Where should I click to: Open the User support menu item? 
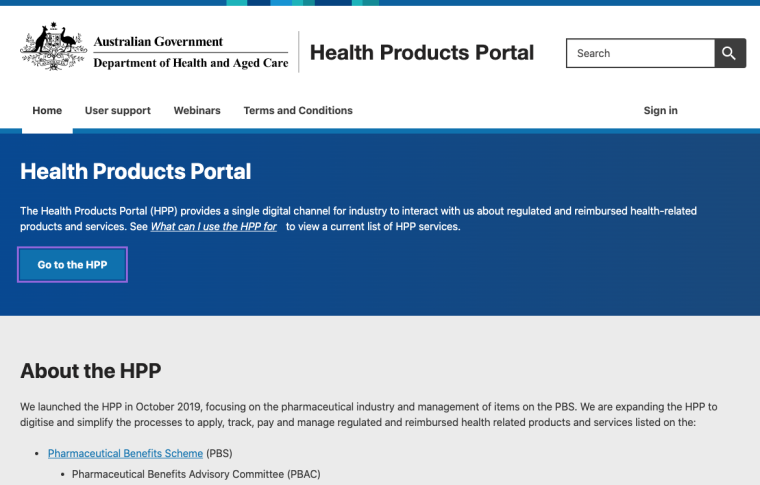pos(118,110)
